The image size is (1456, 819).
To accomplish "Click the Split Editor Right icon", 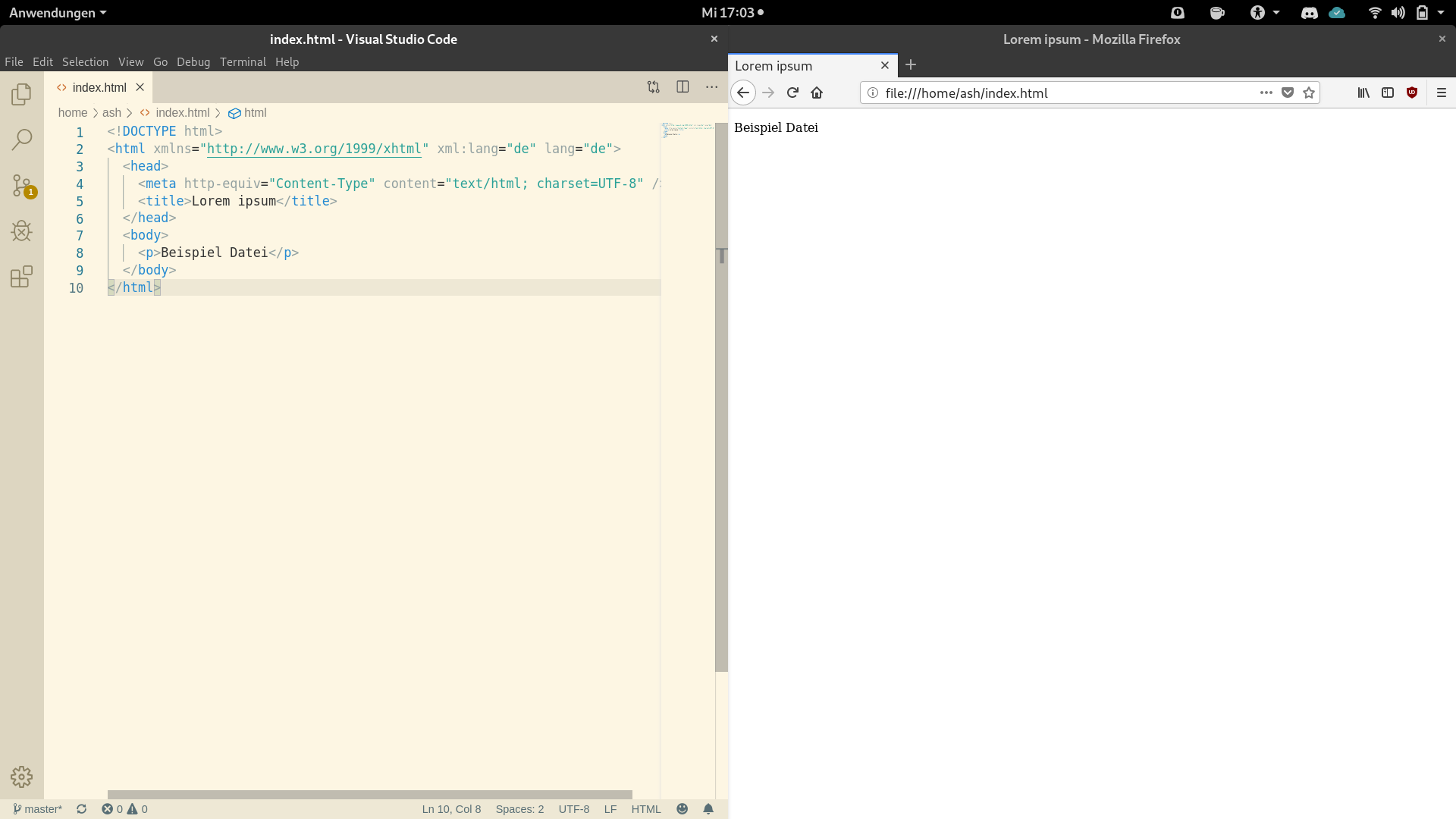I will (682, 87).
